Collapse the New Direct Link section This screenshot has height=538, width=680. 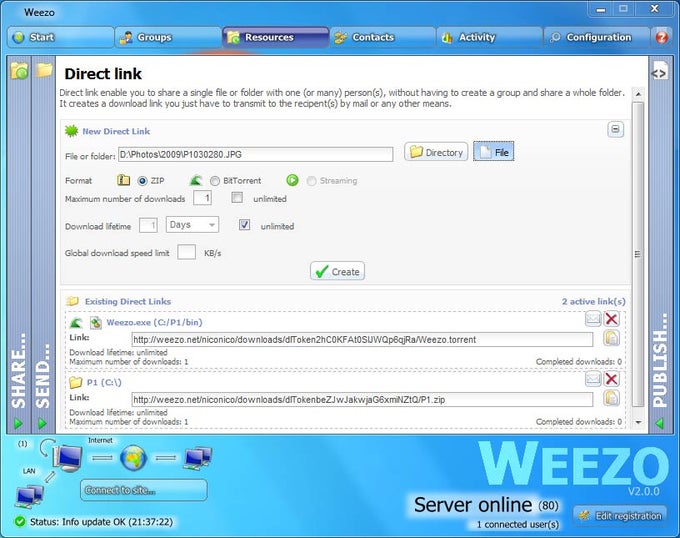(615, 129)
